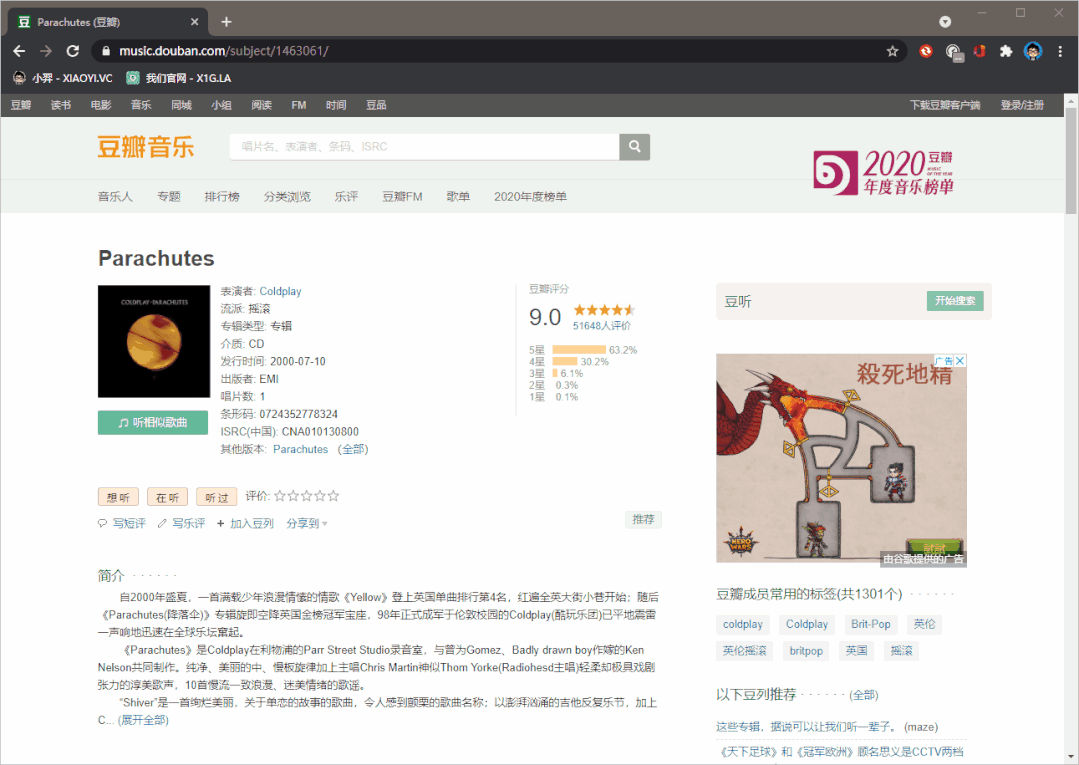This screenshot has height=765, width=1079.
Task: Open 同城 in top navigation
Action: click(181, 105)
